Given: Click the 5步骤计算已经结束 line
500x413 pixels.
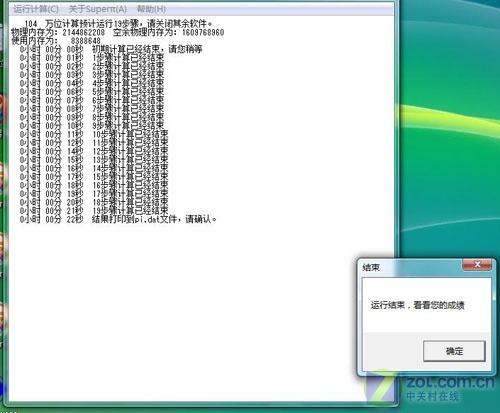Looking at the screenshot, I should click(x=92, y=92).
